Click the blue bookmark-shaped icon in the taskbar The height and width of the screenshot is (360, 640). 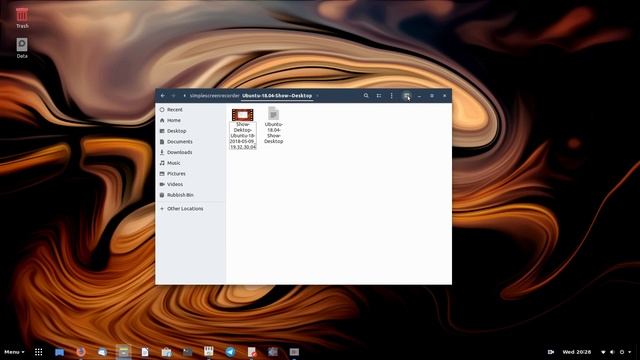pos(60,352)
